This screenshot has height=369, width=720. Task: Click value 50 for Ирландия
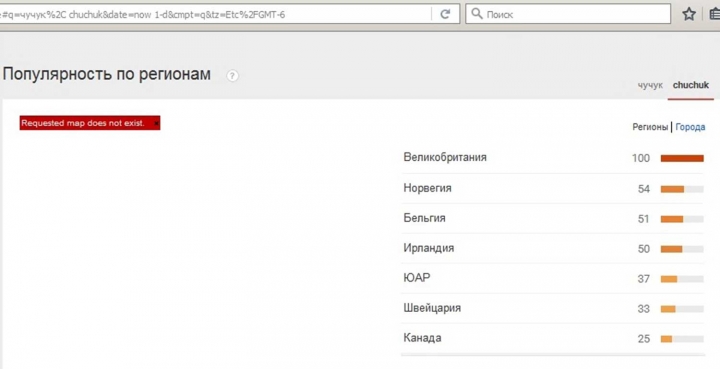coord(644,249)
